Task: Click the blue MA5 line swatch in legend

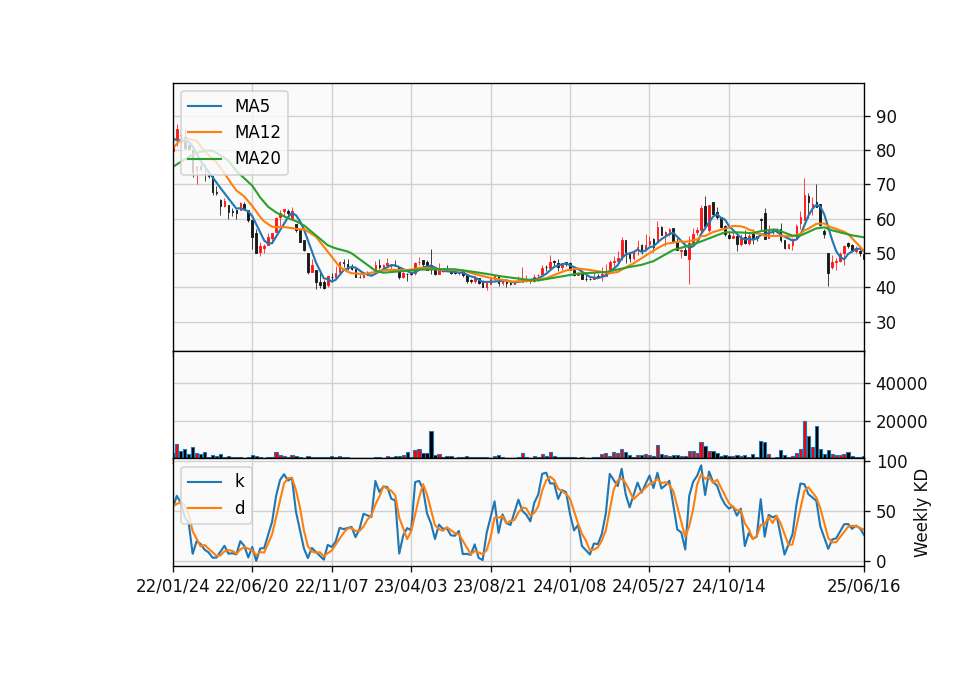Action: [204, 106]
